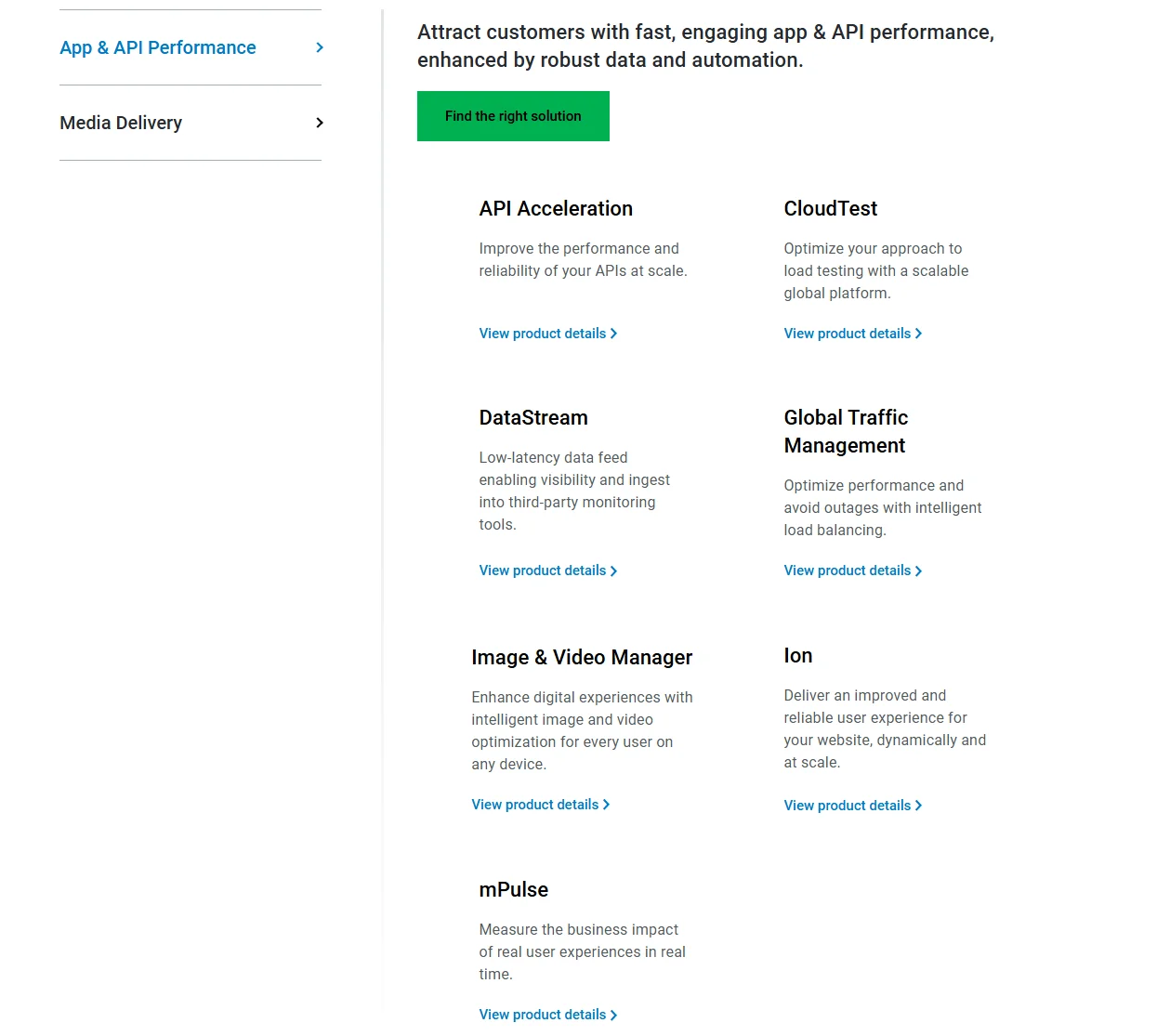View product details for Global Traffic Management
This screenshot has width=1170, height=1036.
click(x=853, y=570)
